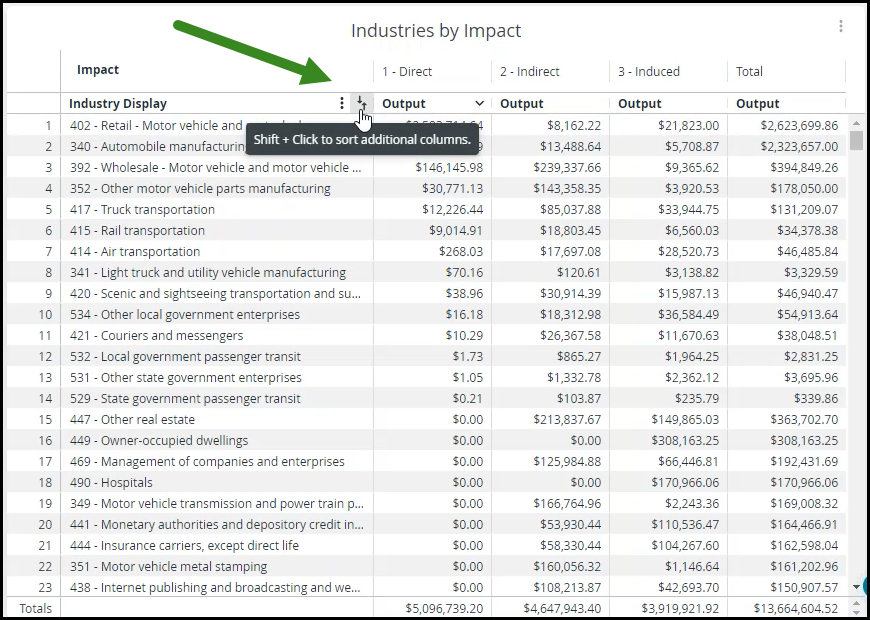870x620 pixels.
Task: Click the sort arrows icon on Industry Display header
Action: (x=361, y=103)
